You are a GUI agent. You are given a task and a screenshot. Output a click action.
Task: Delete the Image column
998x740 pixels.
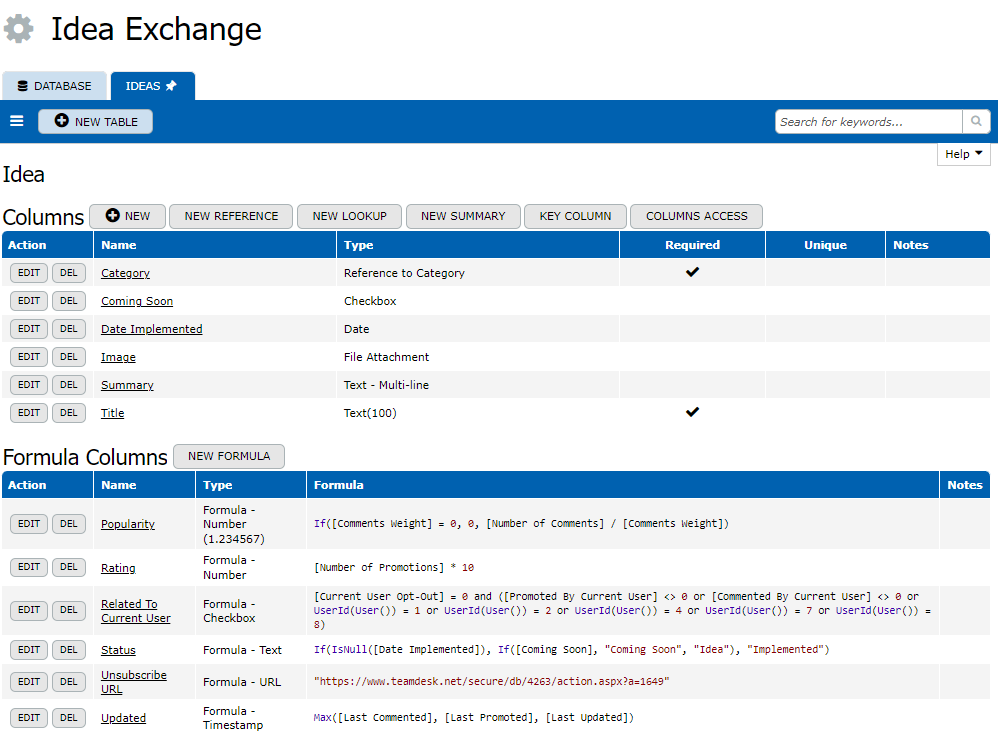point(68,357)
